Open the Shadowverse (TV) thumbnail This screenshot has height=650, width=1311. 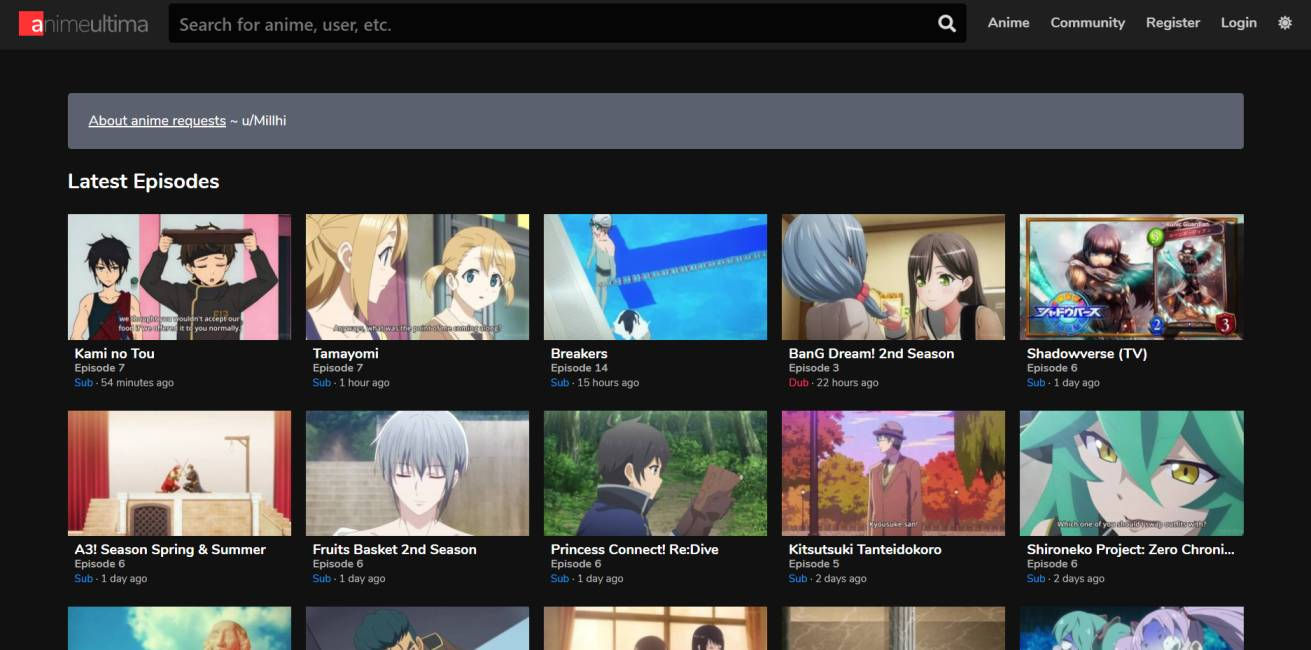click(x=1132, y=277)
